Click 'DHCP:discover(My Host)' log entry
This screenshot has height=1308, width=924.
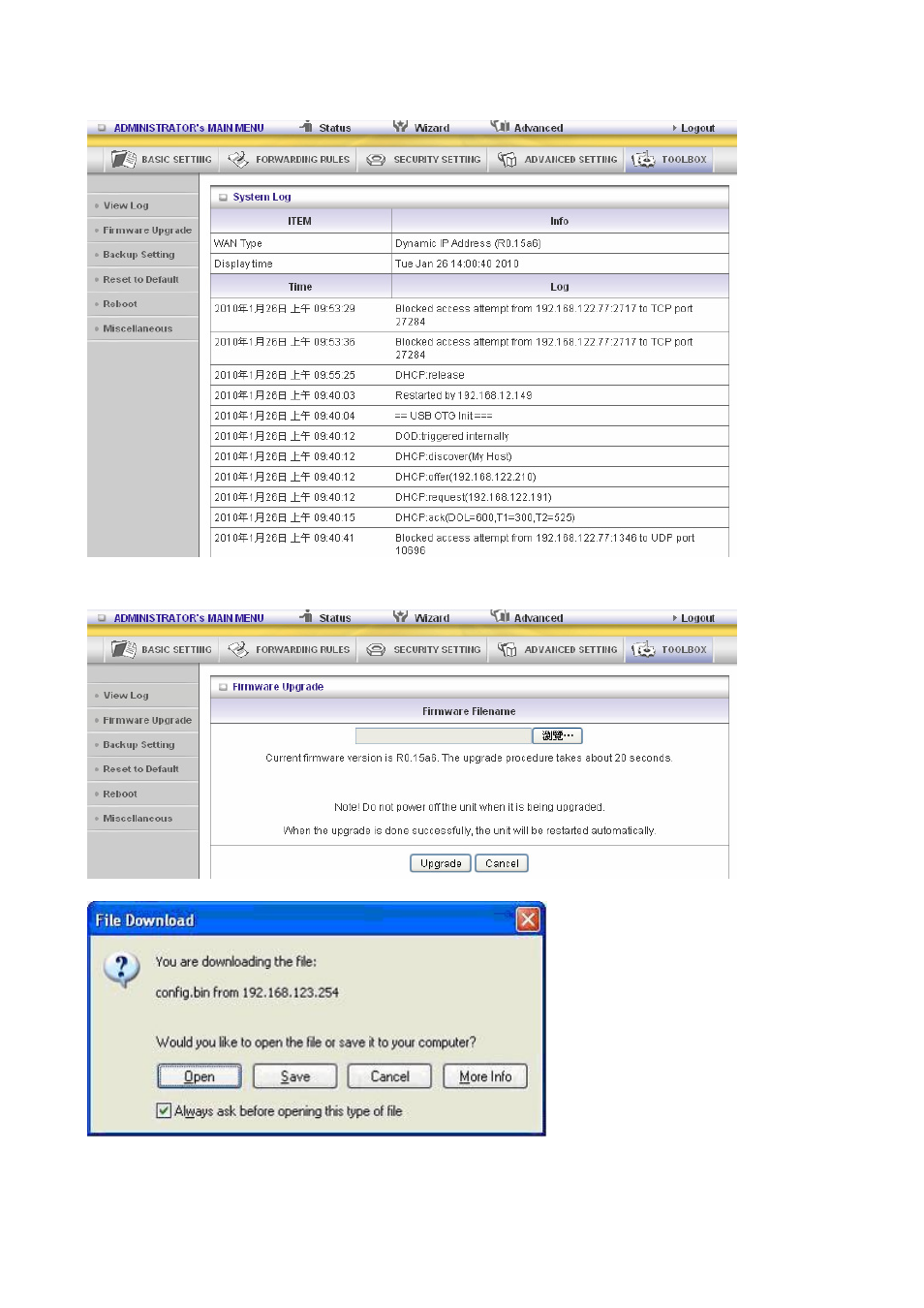(x=453, y=456)
